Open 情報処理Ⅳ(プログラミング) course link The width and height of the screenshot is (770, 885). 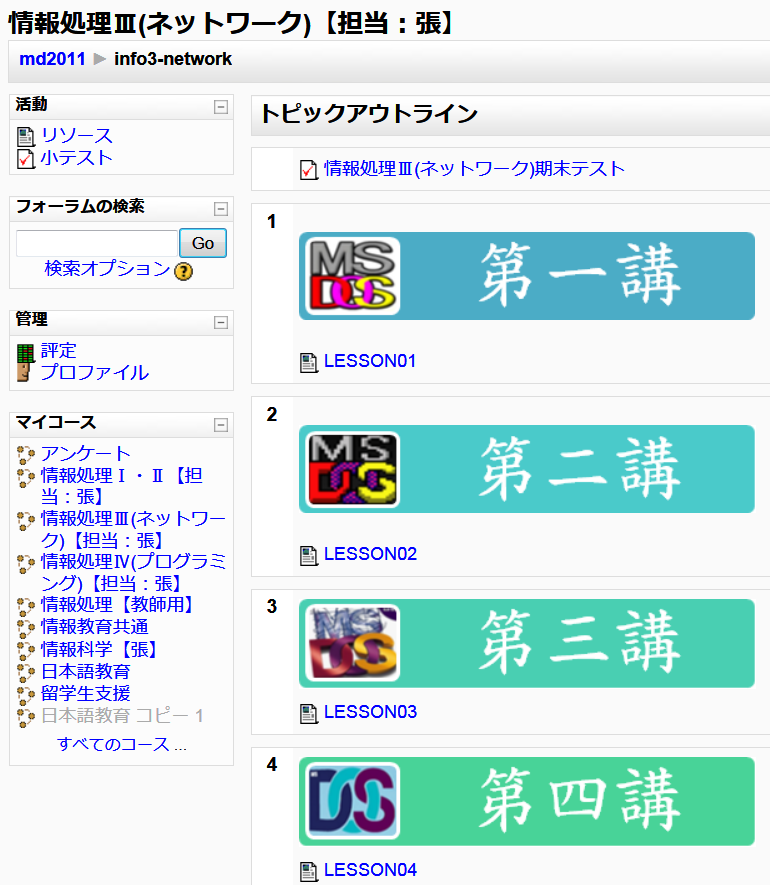133,572
